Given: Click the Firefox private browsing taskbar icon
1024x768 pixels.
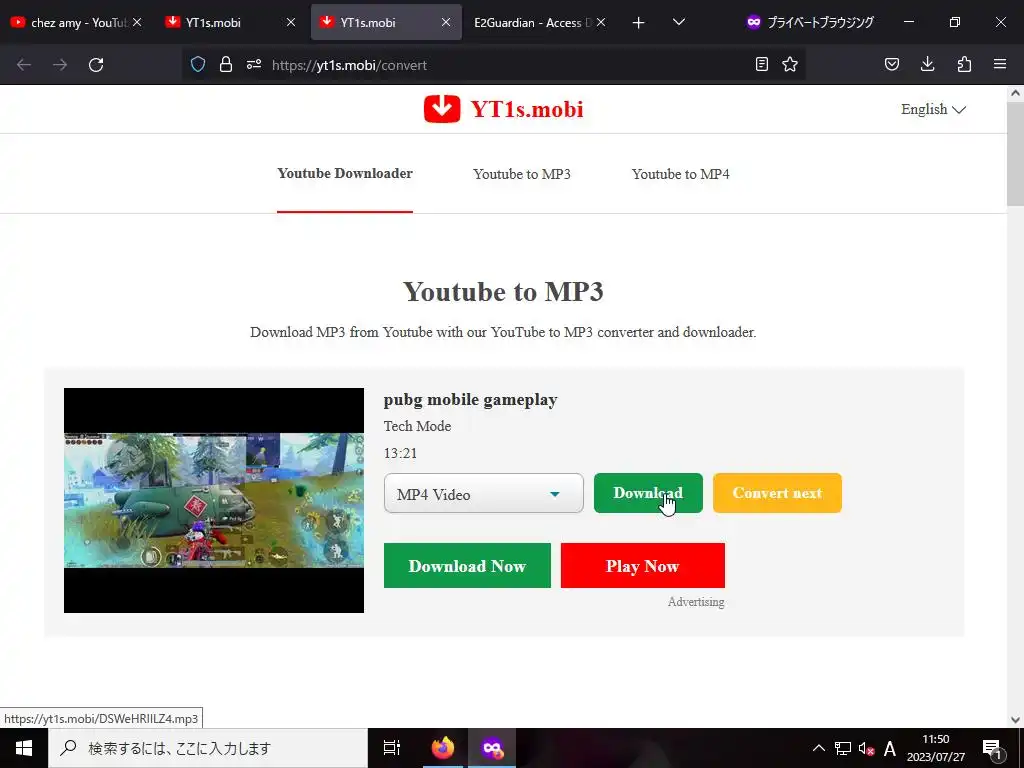Looking at the screenshot, I should [x=492, y=748].
